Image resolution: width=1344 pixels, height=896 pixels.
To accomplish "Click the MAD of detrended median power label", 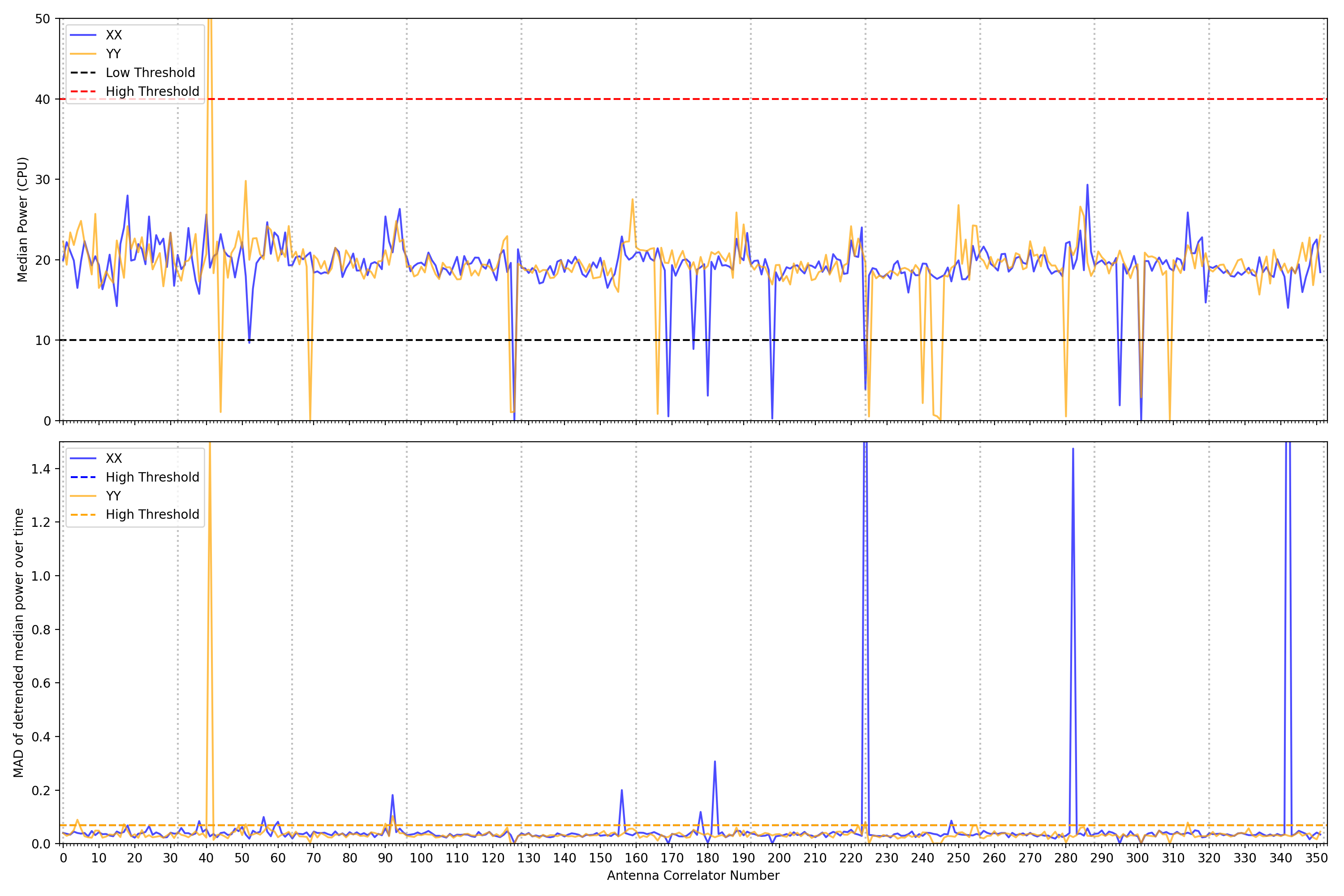I will pos(18,642).
